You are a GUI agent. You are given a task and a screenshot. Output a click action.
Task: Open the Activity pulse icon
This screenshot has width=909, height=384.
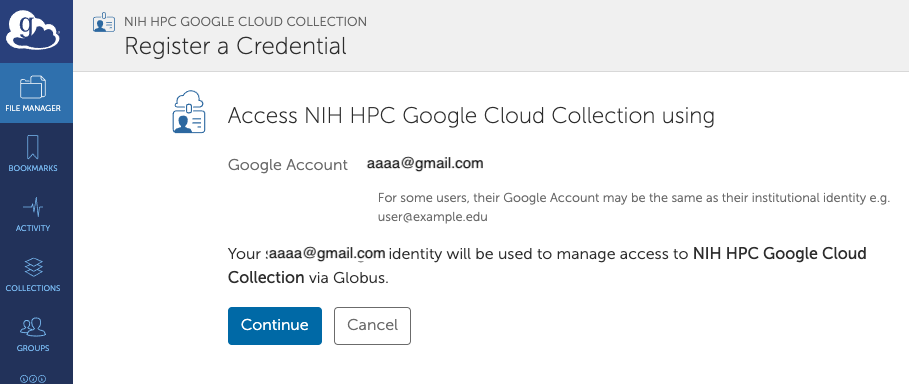(x=32, y=207)
